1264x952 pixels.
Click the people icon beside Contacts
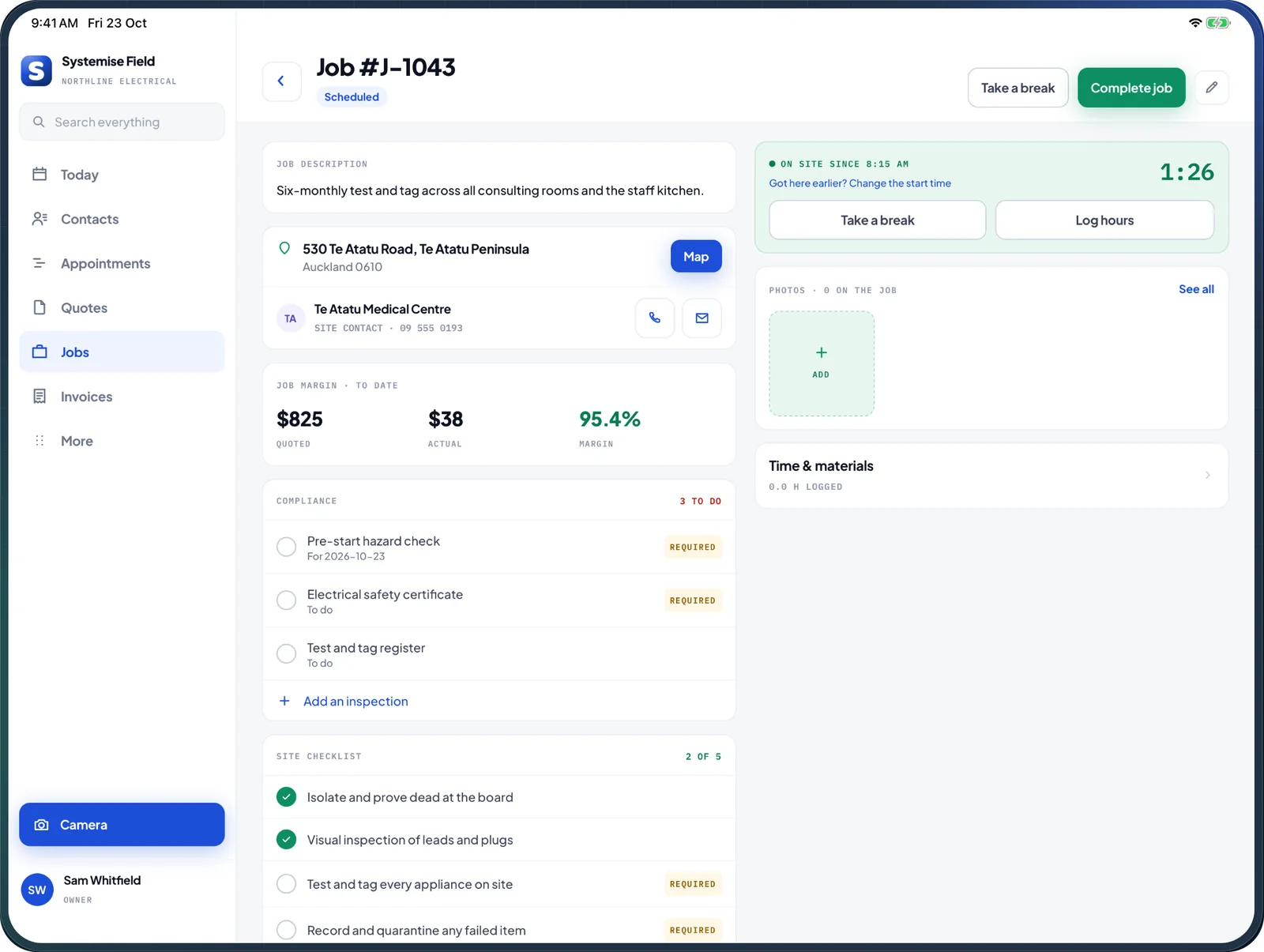(x=39, y=219)
